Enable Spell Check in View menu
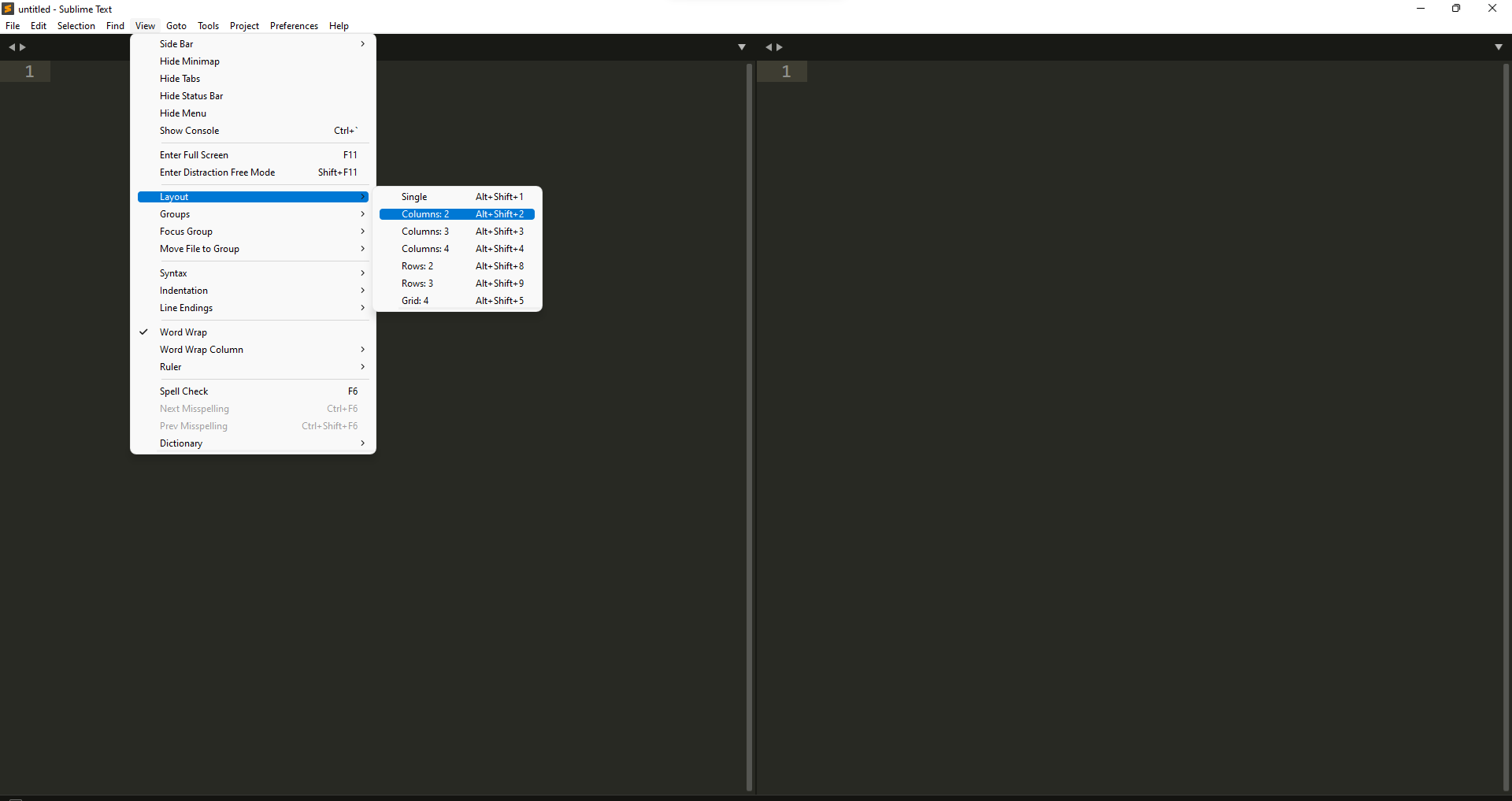1512x801 pixels. coord(184,391)
